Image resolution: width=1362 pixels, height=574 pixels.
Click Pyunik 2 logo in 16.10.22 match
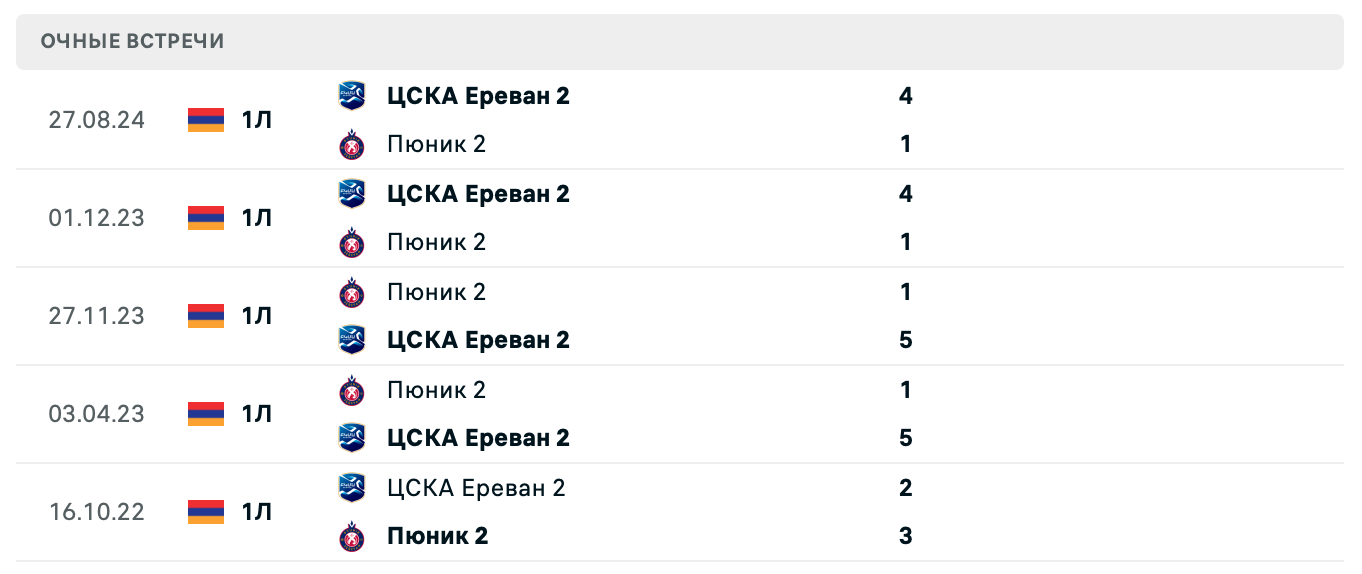352,536
